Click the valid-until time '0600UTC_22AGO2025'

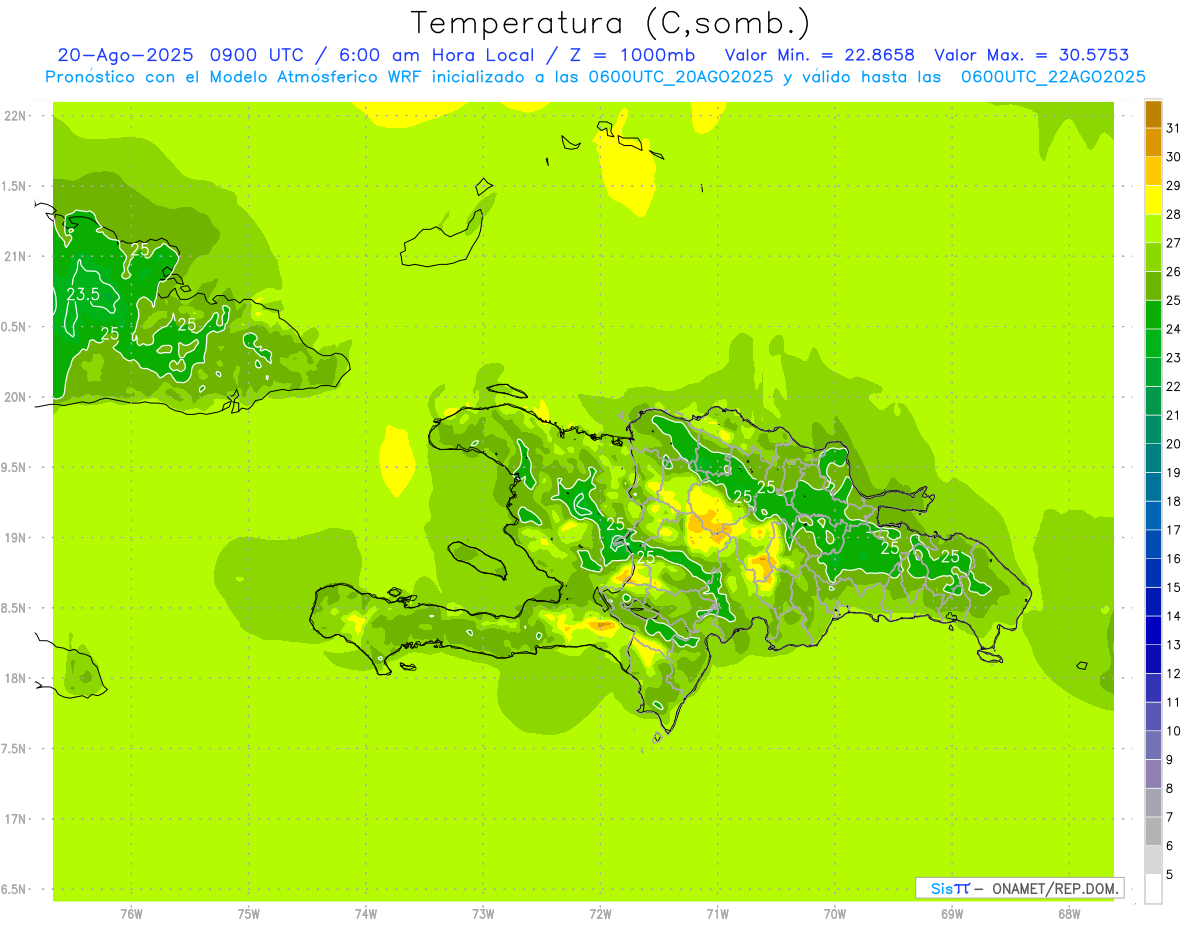[1053, 76]
